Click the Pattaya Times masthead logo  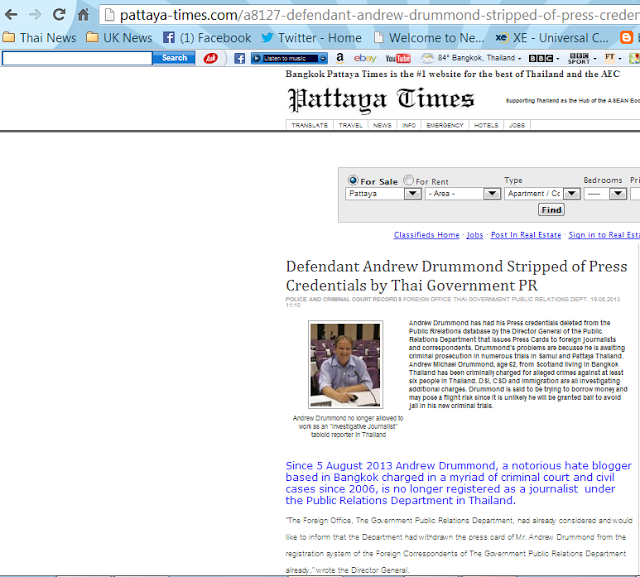[x=381, y=99]
